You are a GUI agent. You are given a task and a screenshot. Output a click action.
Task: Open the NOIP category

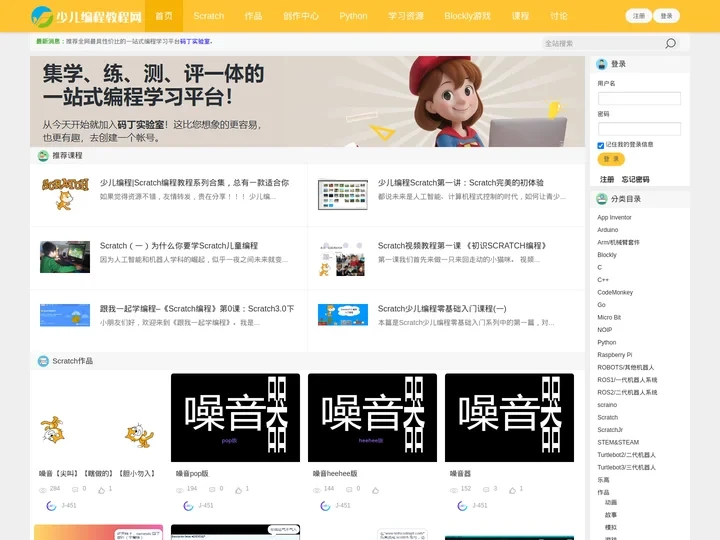coord(605,330)
